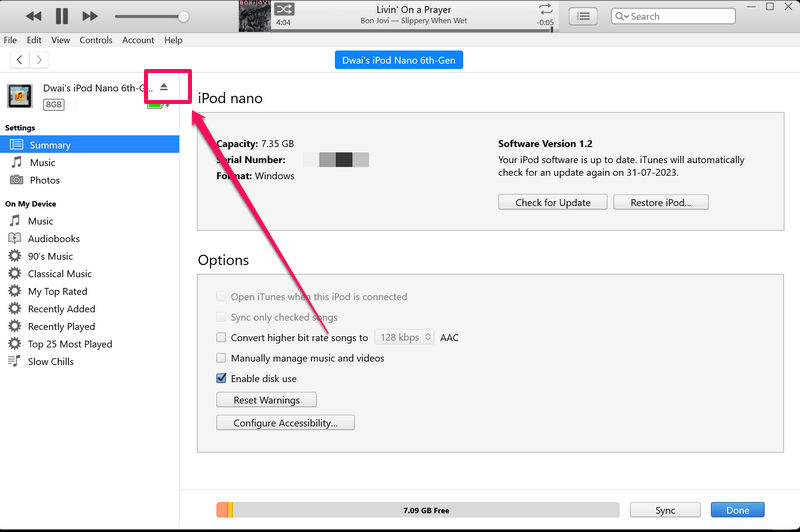
Task: Go forward with the right chevron
Action: tap(39, 60)
